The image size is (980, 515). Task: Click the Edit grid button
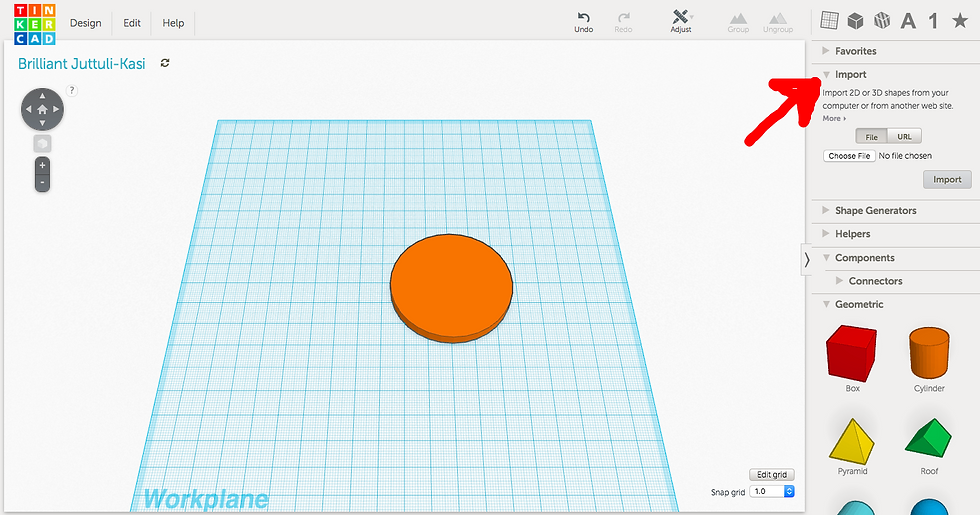pos(772,475)
